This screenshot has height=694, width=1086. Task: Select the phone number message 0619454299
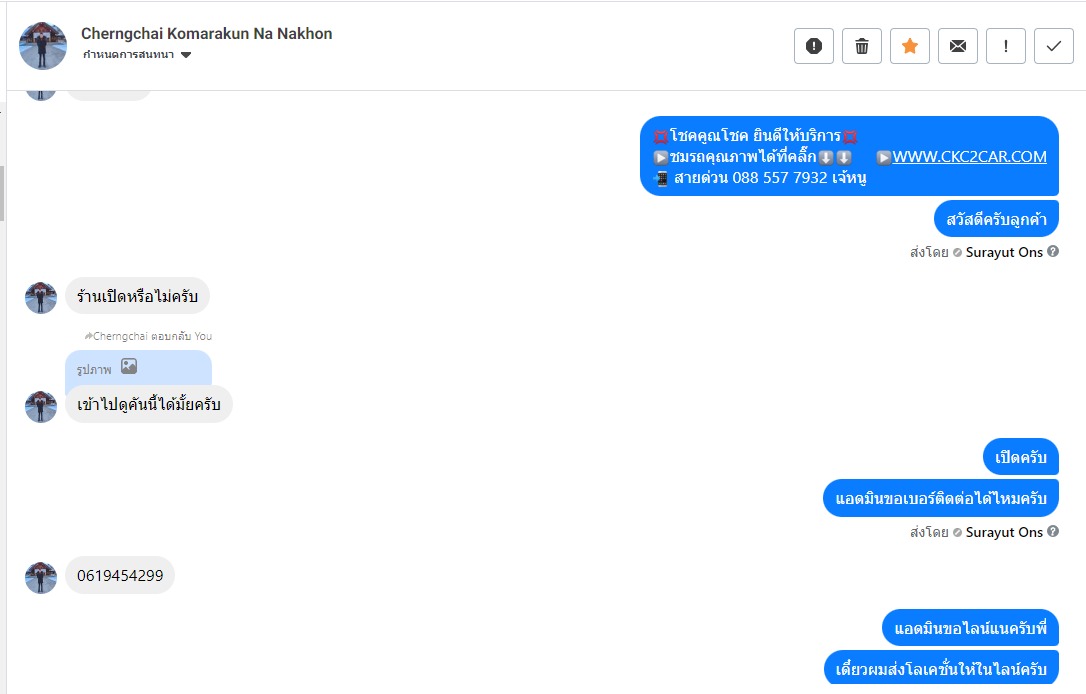coord(120,575)
